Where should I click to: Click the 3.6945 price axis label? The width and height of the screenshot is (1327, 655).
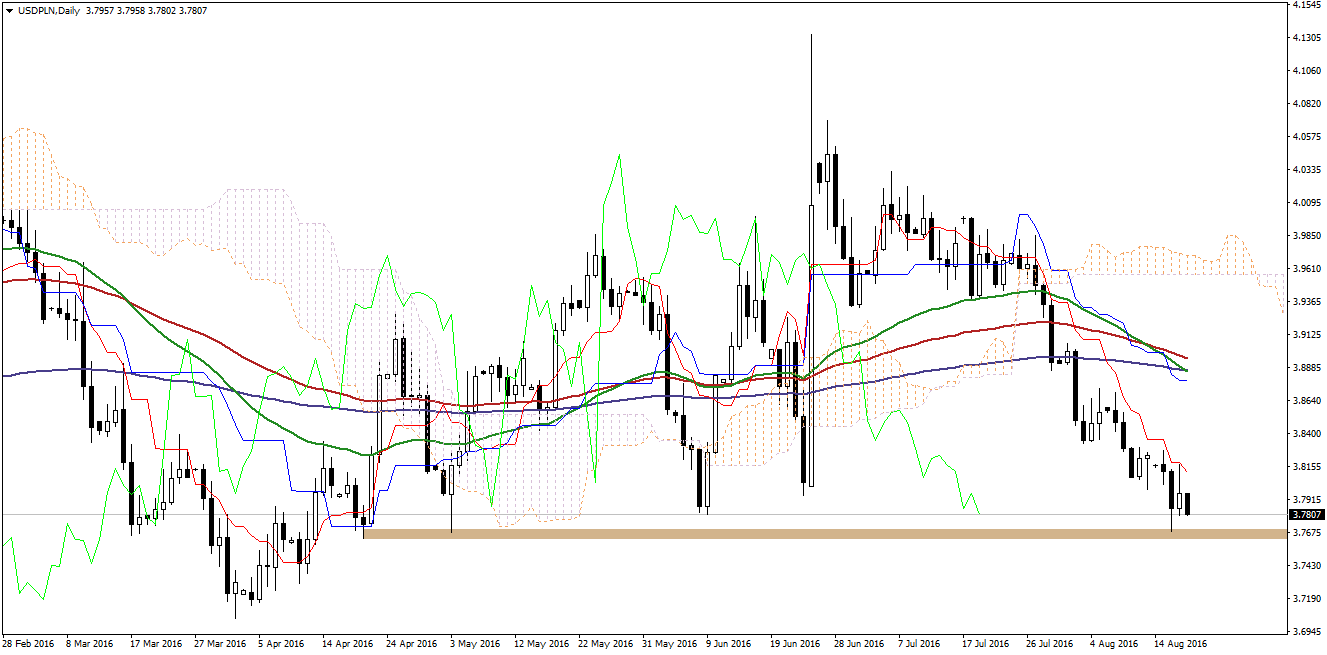(x=1306, y=632)
